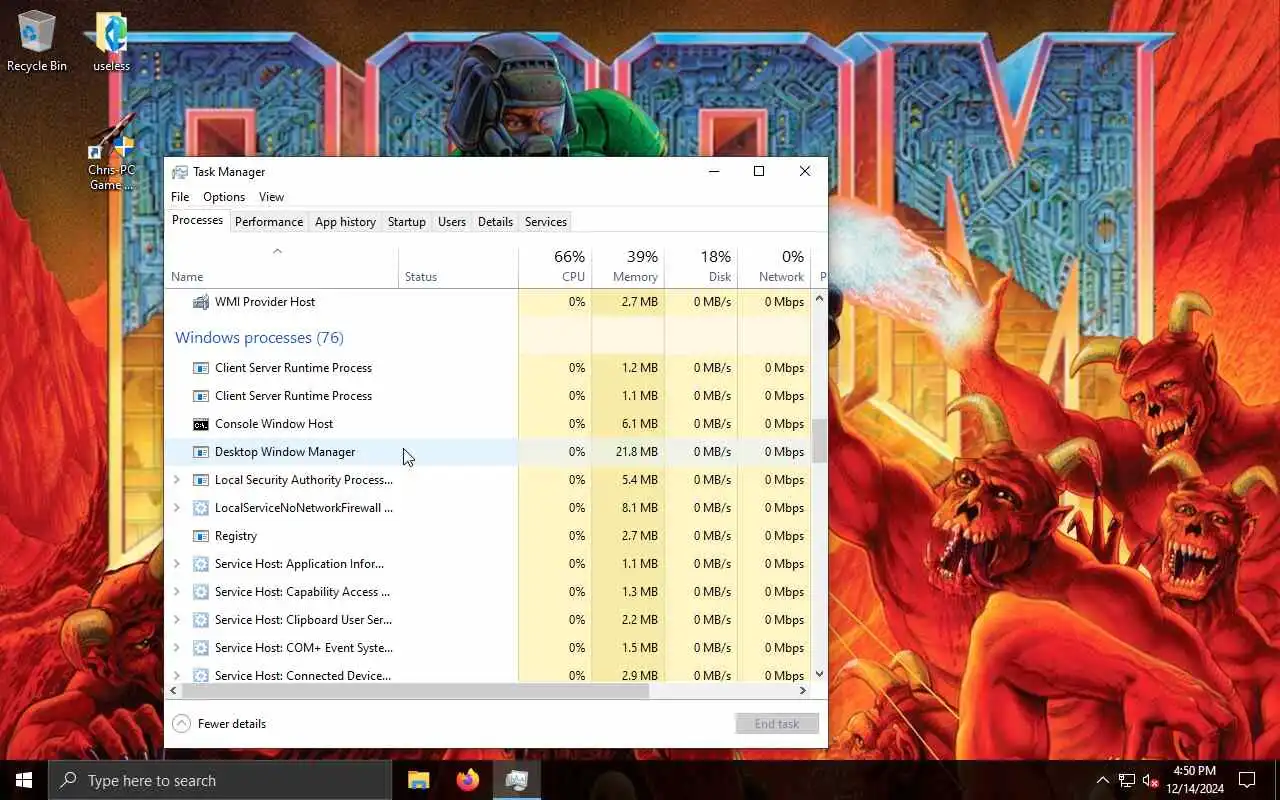Collapse view with Fewer details
1280x800 pixels.
coord(219,724)
